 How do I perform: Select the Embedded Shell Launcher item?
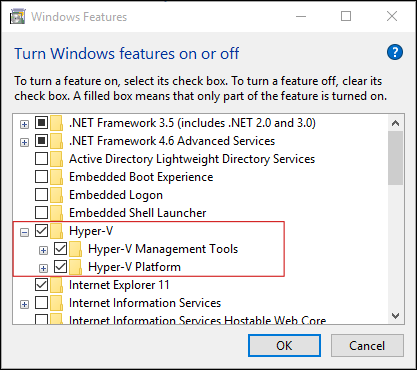click(x=138, y=213)
